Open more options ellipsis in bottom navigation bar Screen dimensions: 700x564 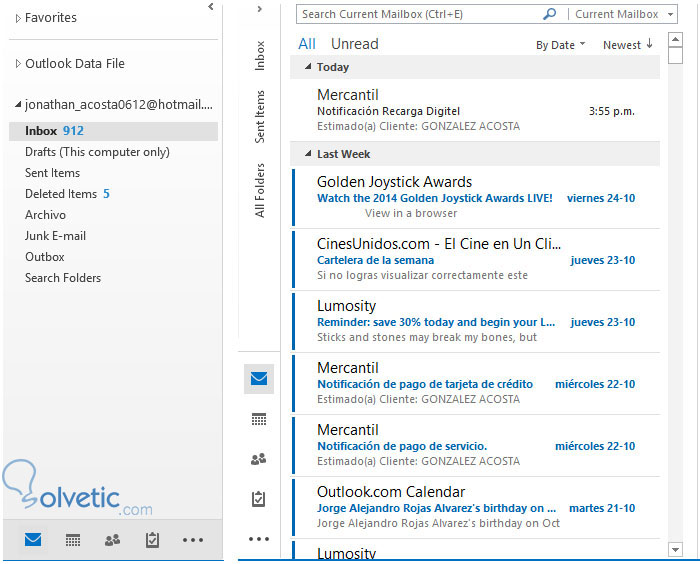coord(192,540)
